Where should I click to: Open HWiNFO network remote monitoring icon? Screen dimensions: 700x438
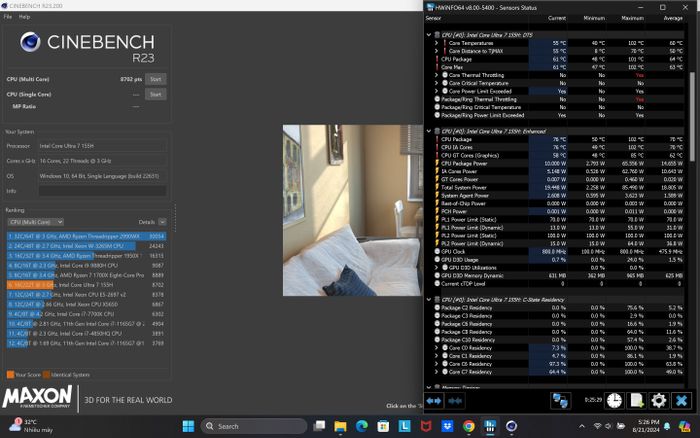[x=560, y=400]
